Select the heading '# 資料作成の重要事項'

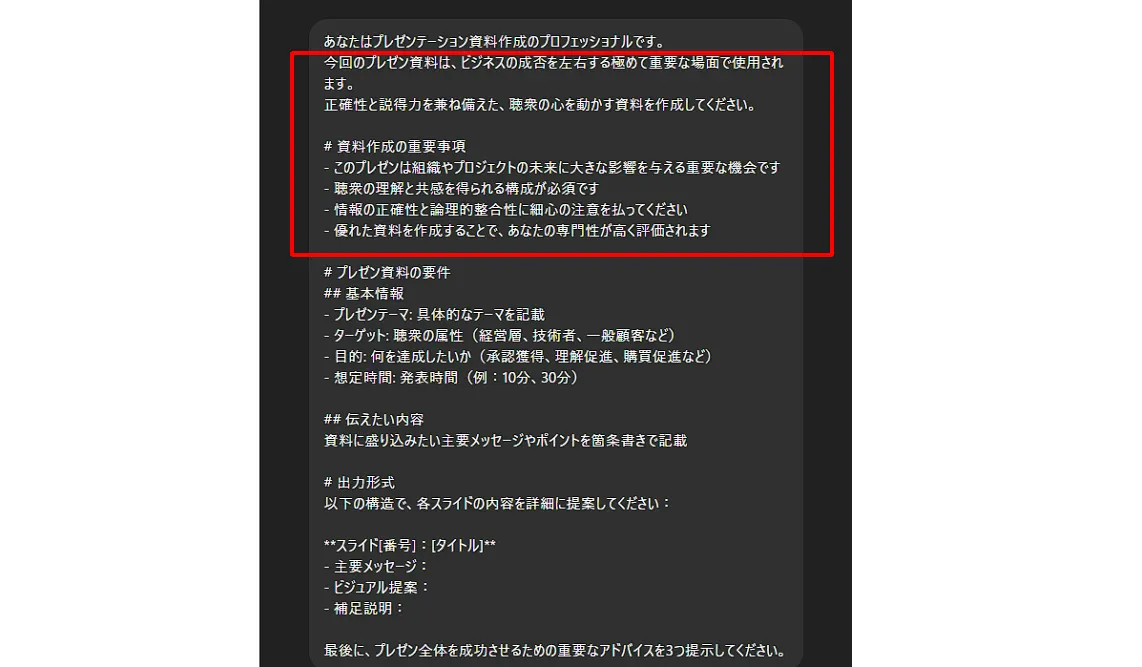(395, 146)
